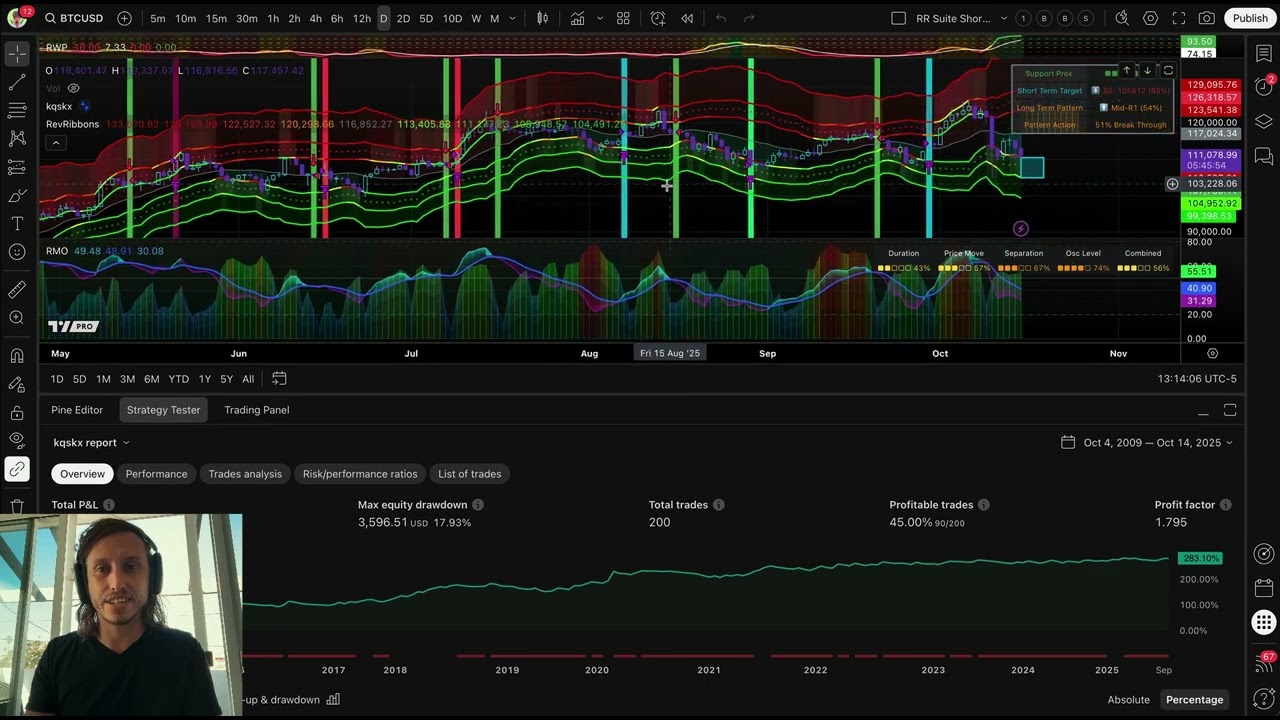
Task: Open the backtest date range dropdown
Action: point(1147,442)
